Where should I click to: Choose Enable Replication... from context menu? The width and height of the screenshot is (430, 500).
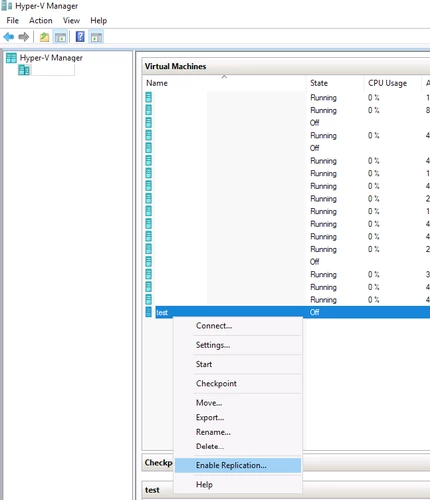(x=238, y=465)
